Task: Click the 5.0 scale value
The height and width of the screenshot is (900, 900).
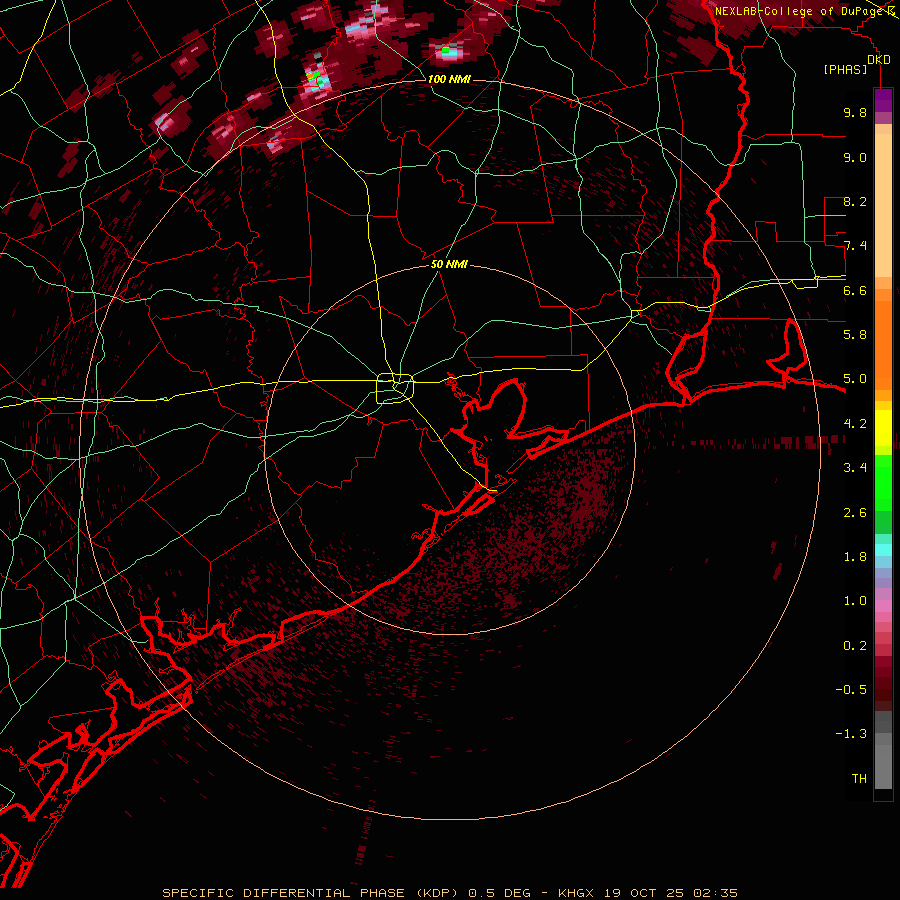Action: [x=855, y=379]
